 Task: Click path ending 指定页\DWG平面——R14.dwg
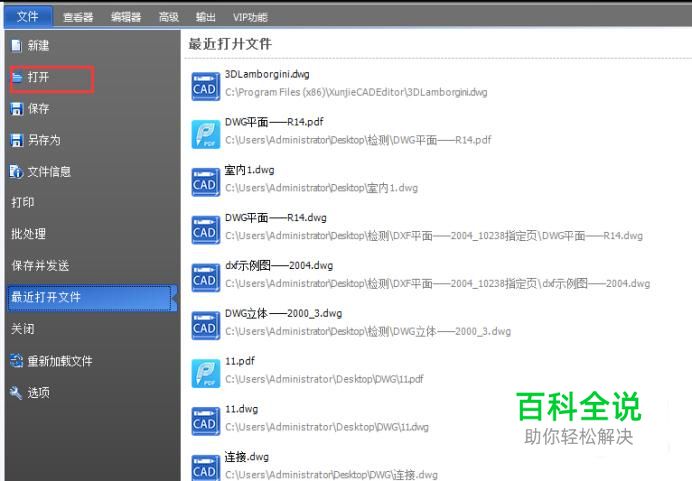(434, 236)
